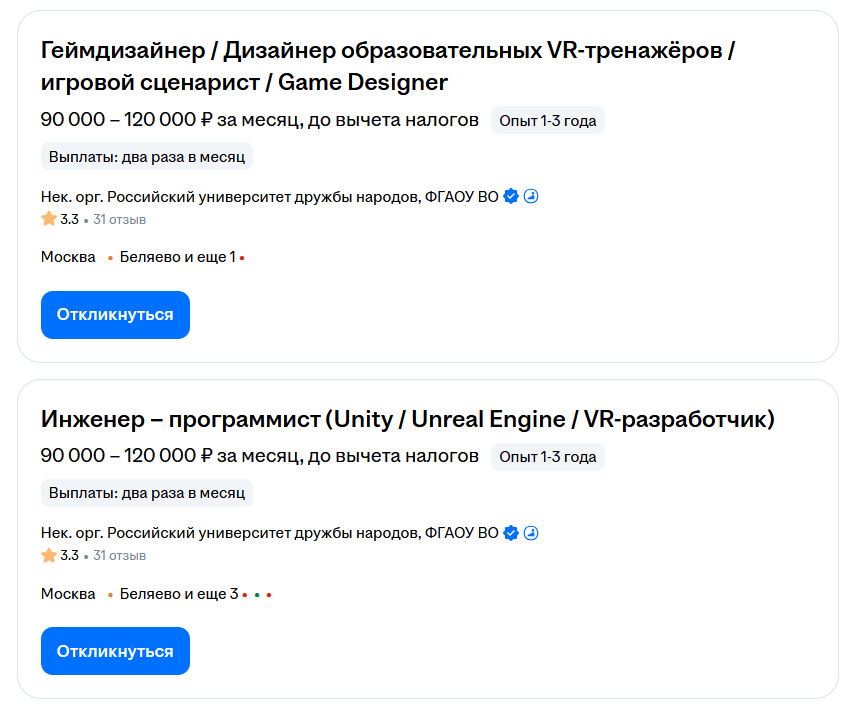Viewport: 848px width, 705px height.
Task: Click the round employer profile icon after ФГАОУ ВО
Action: coord(531,197)
